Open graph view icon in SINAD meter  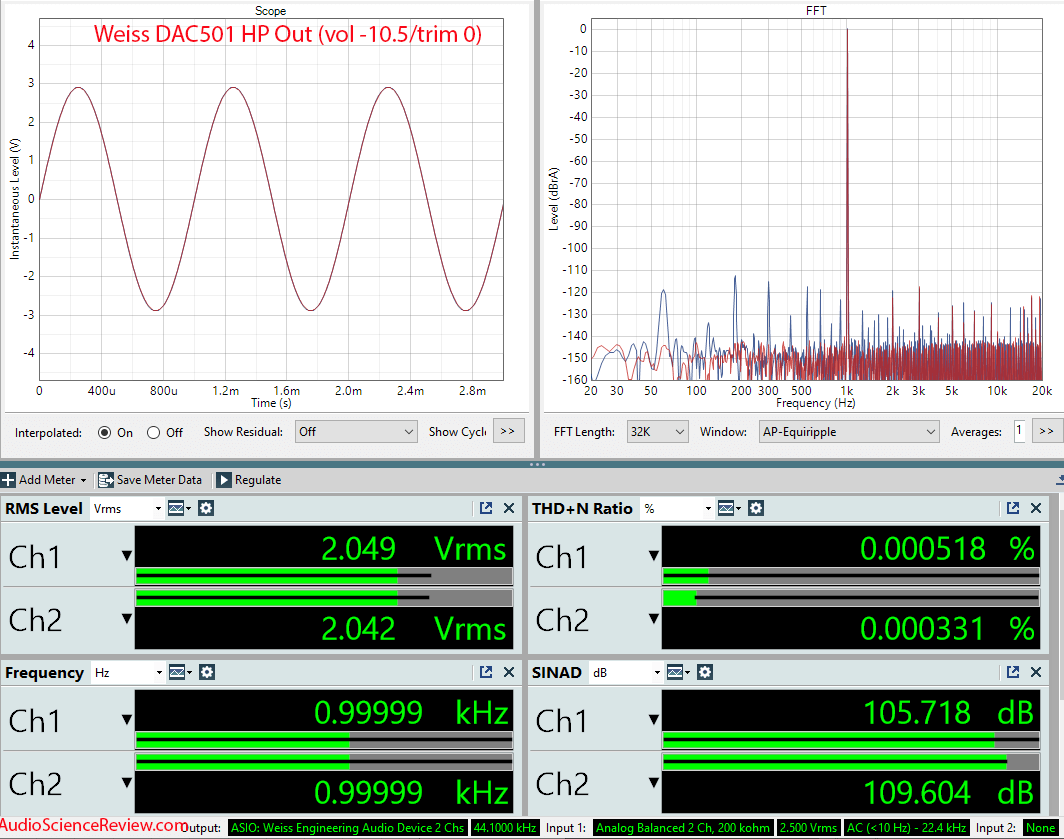pos(675,673)
